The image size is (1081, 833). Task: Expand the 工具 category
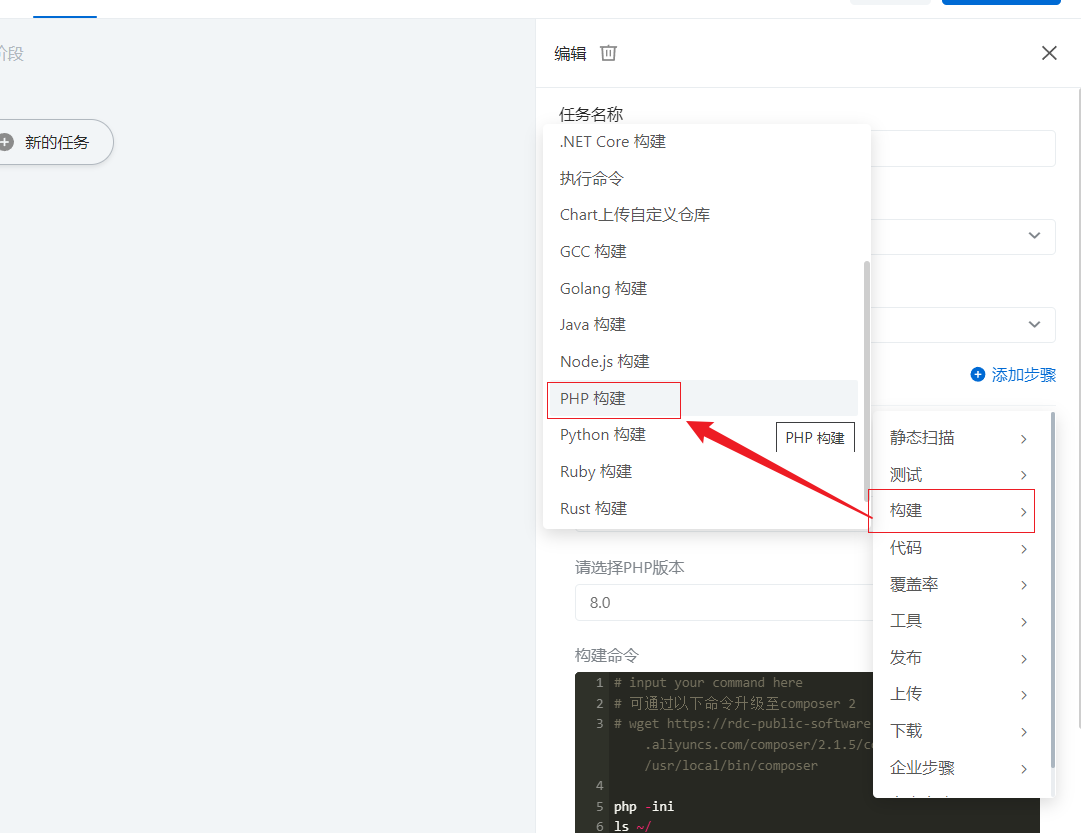(958, 621)
